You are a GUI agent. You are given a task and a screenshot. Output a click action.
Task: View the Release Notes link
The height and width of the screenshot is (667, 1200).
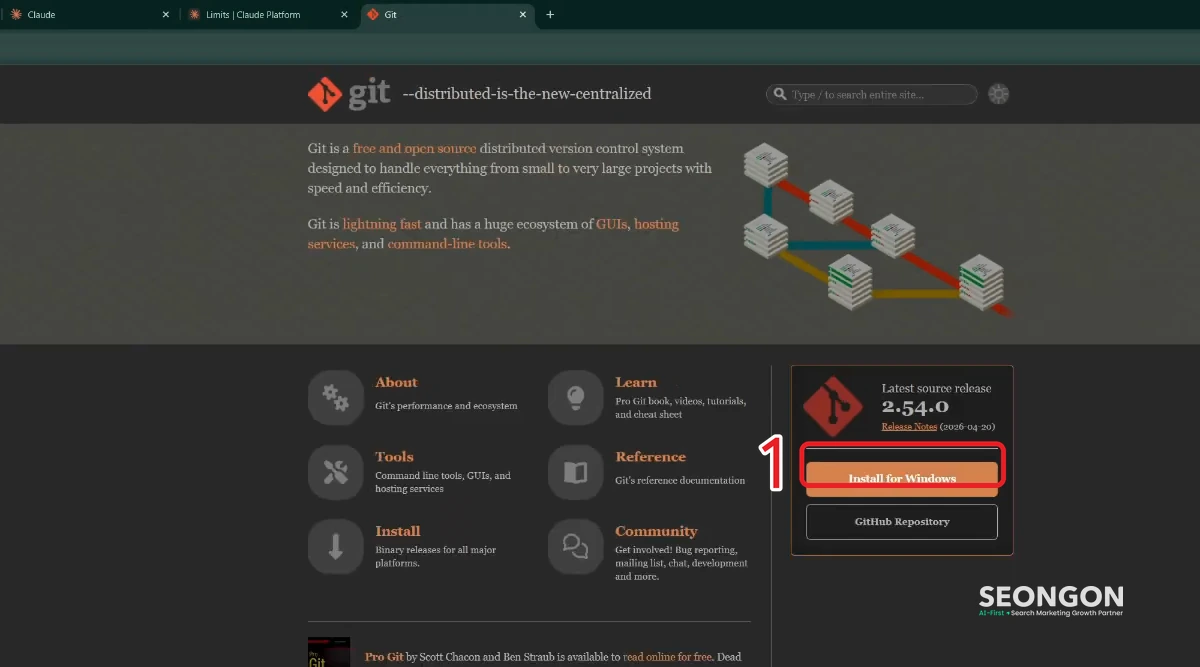909,427
